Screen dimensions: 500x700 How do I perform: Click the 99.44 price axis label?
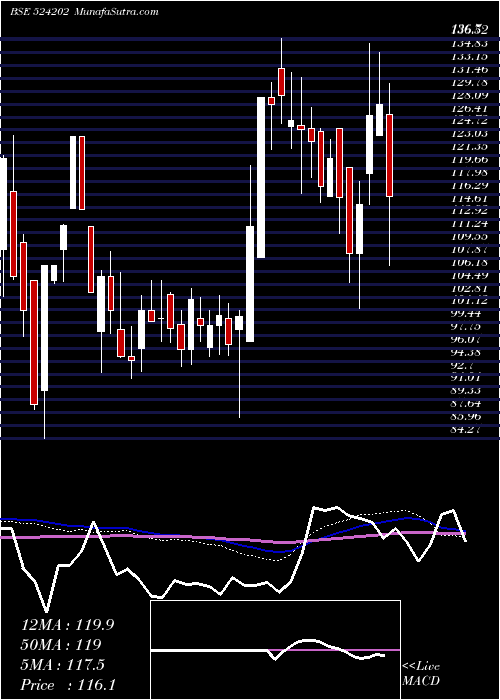click(466, 314)
